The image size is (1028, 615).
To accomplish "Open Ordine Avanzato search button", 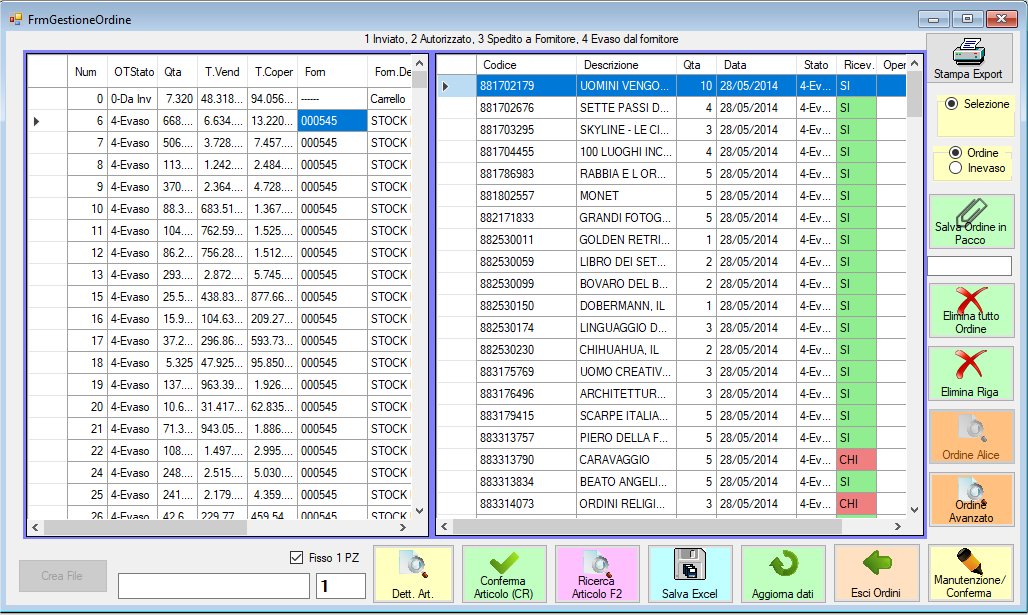I will pos(971,500).
